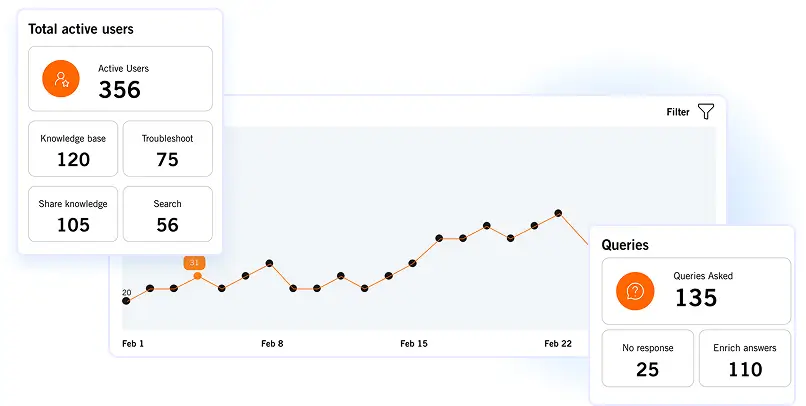Click the highlighted orange data point 31

(197, 276)
